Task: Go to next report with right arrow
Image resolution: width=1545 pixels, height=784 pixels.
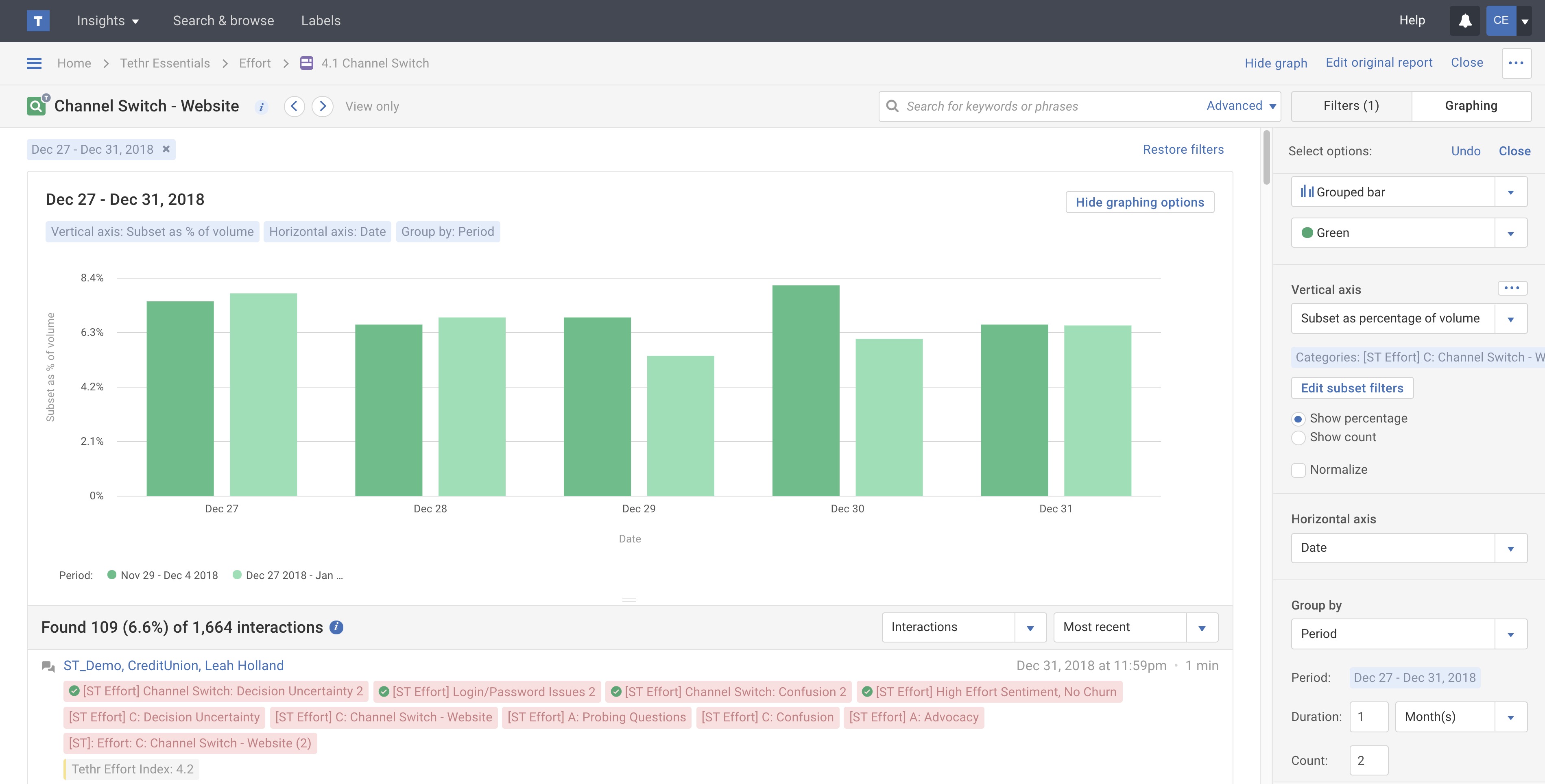Action: coord(323,106)
